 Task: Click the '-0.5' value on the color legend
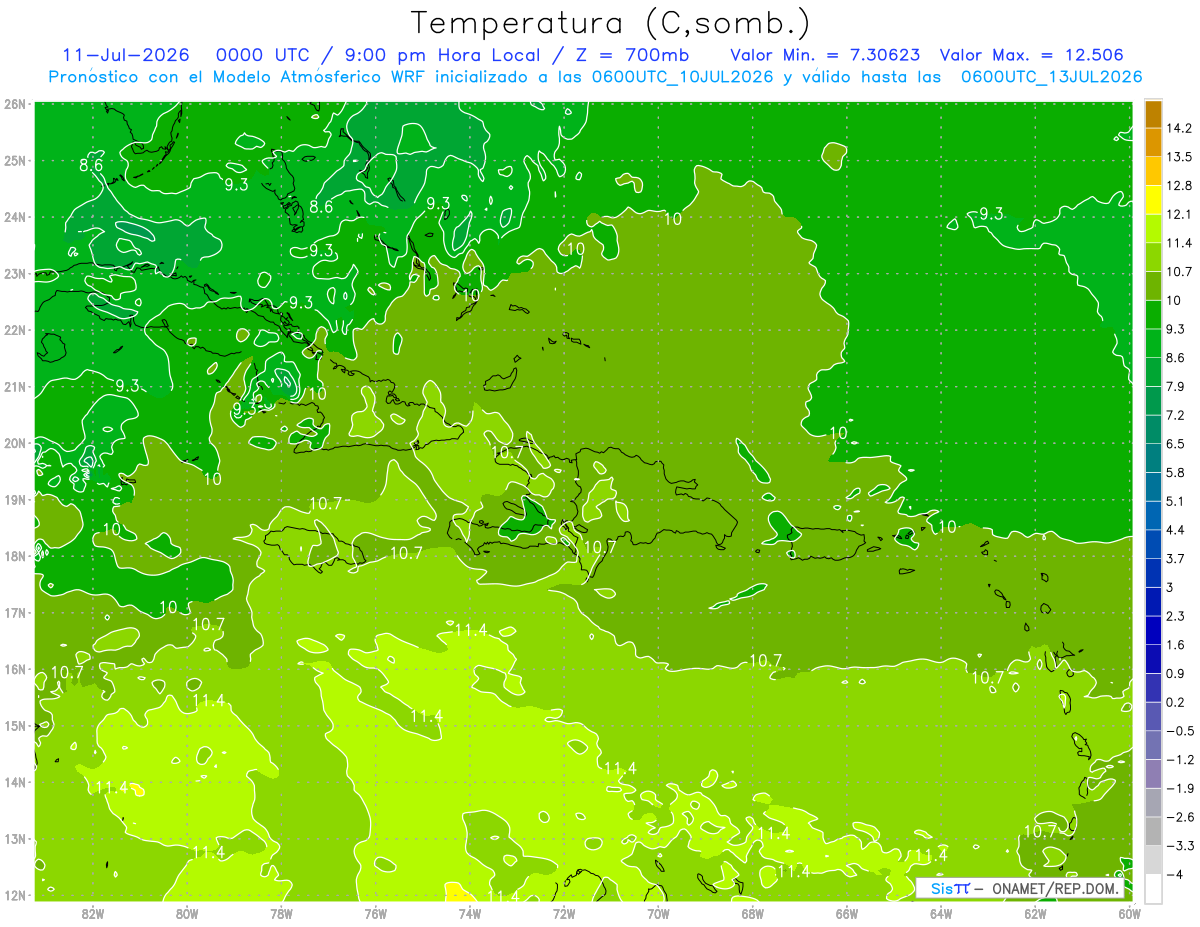1180,730
